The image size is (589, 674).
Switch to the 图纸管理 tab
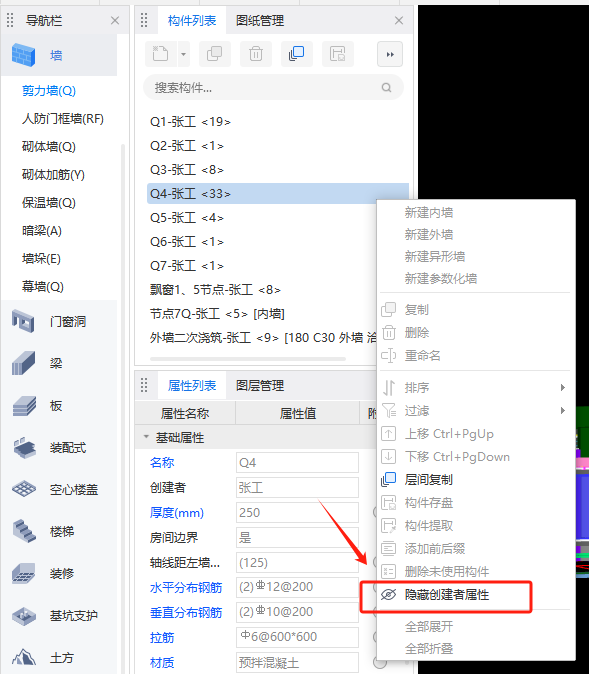(x=260, y=20)
